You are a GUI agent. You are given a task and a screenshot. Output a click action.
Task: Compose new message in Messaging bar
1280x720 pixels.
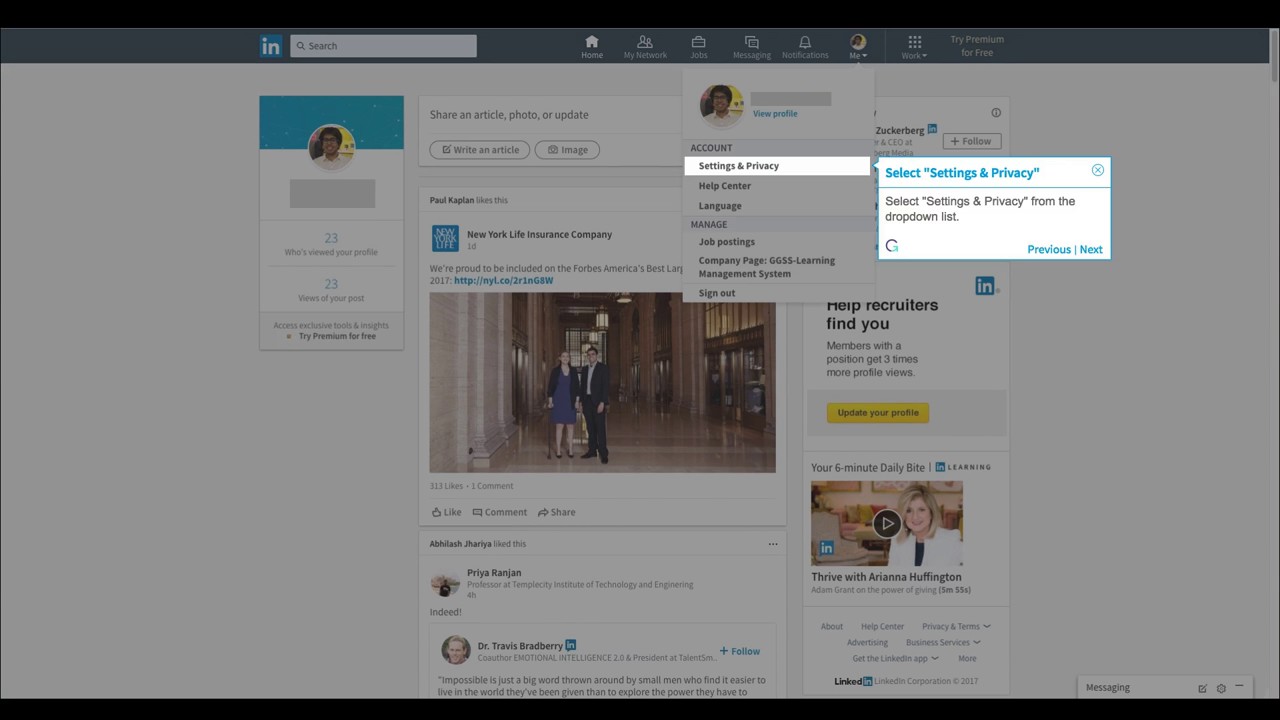pos(1202,688)
